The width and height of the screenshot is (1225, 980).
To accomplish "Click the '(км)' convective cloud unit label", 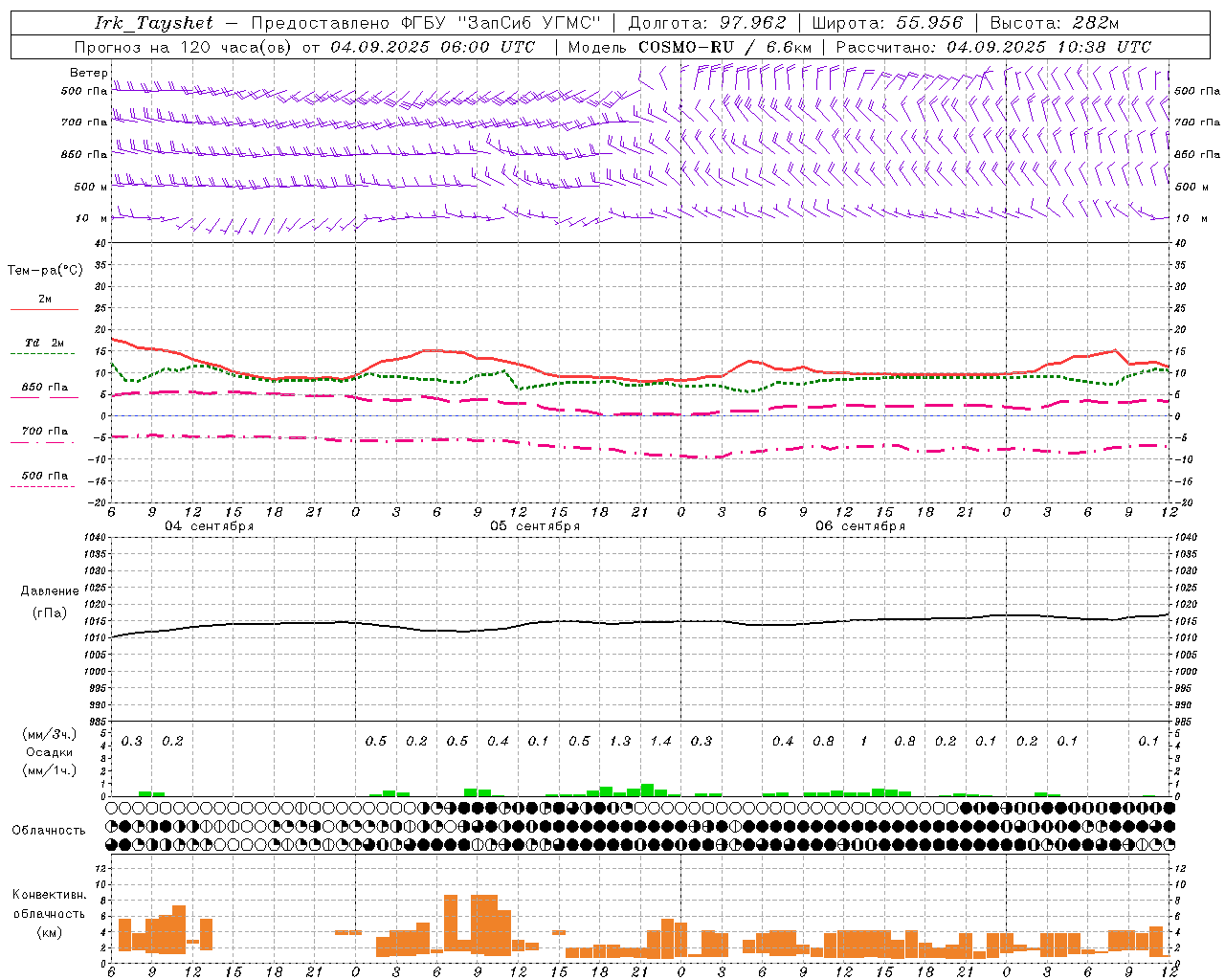I will [50, 932].
